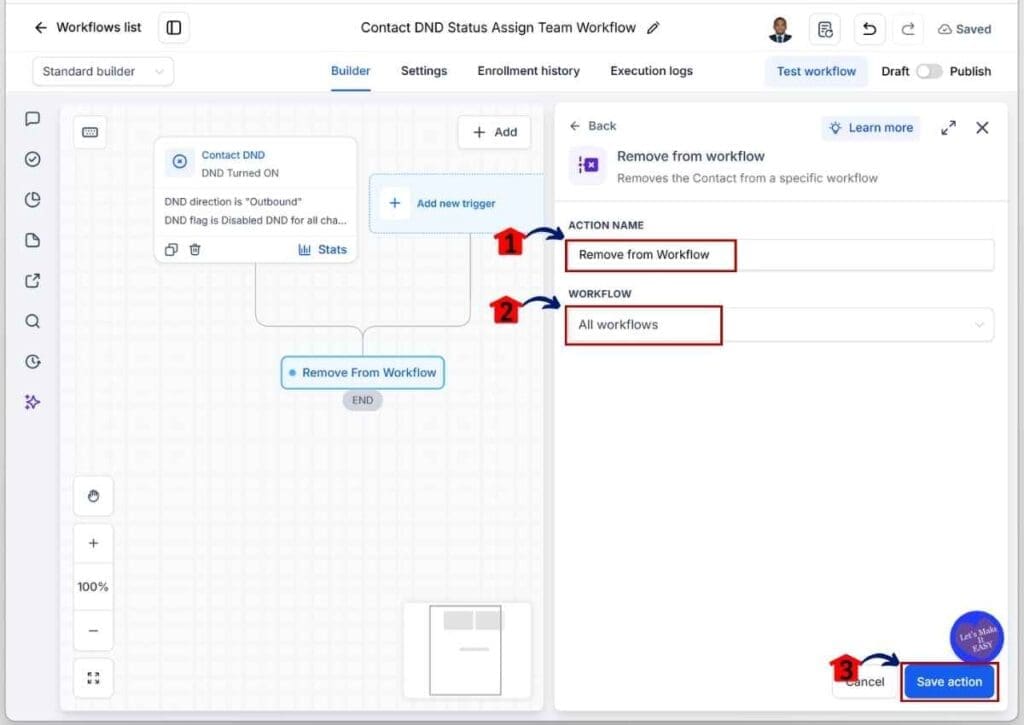Click the "DND Turned ON" trigger text
This screenshot has height=725, width=1024.
pyautogui.click(x=240, y=173)
